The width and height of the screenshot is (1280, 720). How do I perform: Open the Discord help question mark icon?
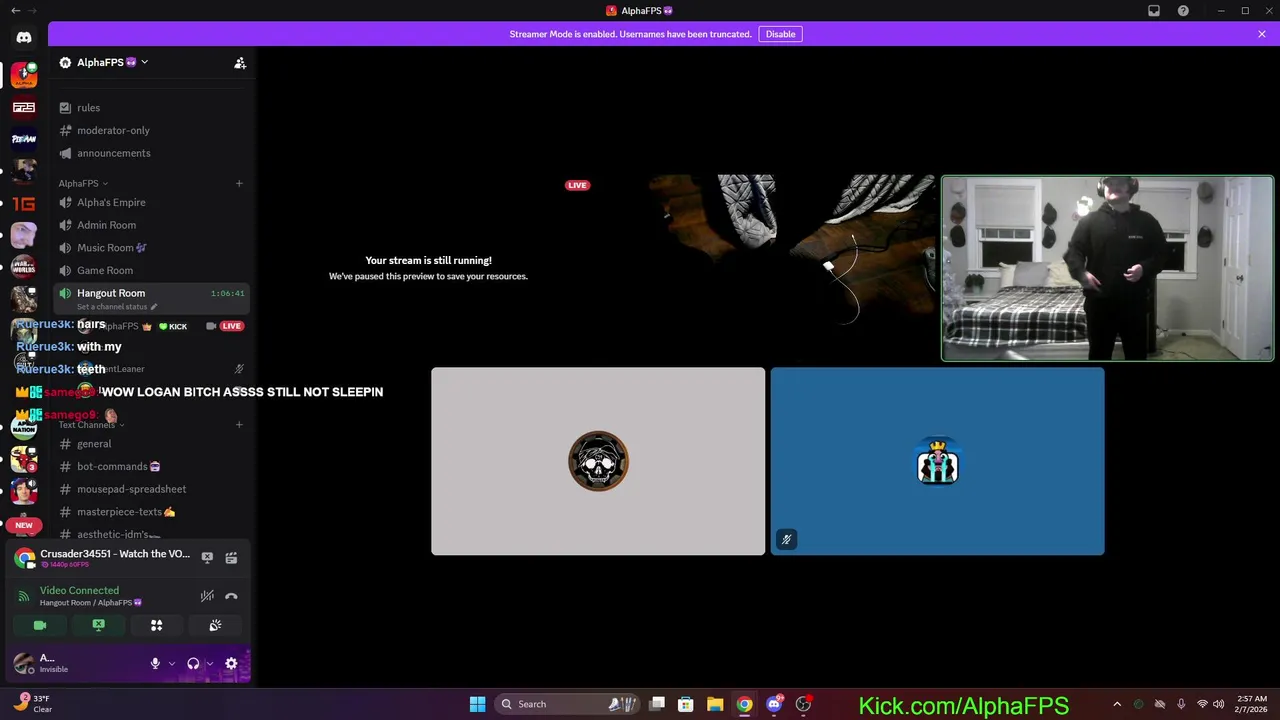[1183, 11]
